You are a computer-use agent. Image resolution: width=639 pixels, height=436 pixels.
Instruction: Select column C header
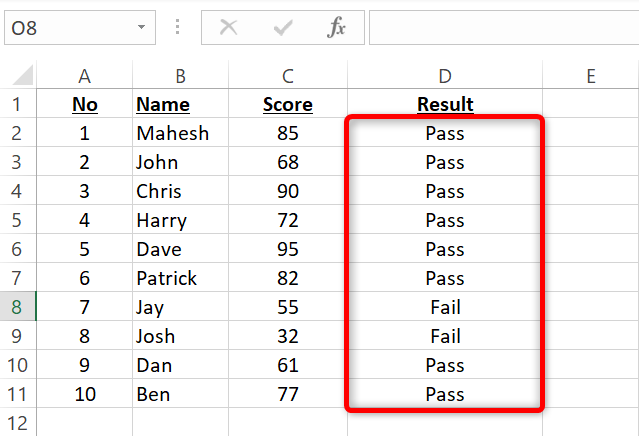pos(288,76)
